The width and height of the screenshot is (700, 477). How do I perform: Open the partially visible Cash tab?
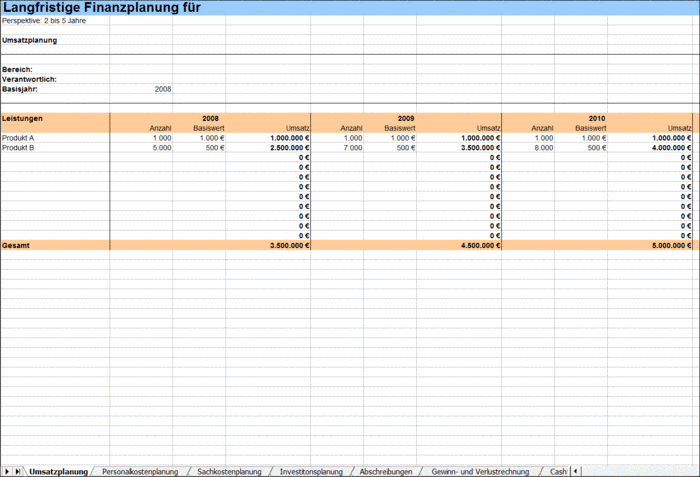(558, 472)
